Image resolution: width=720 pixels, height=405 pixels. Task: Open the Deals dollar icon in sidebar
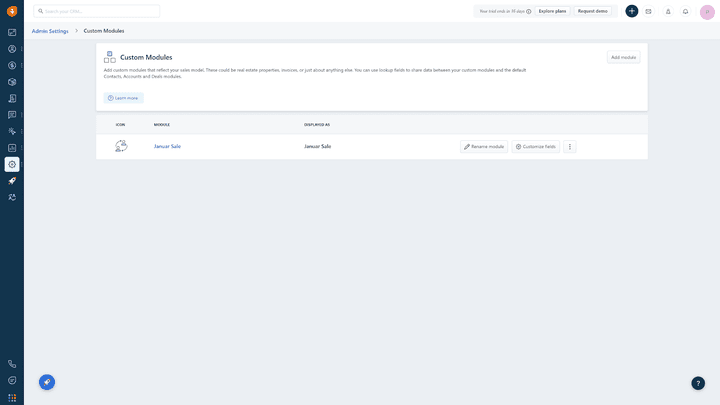(12, 65)
